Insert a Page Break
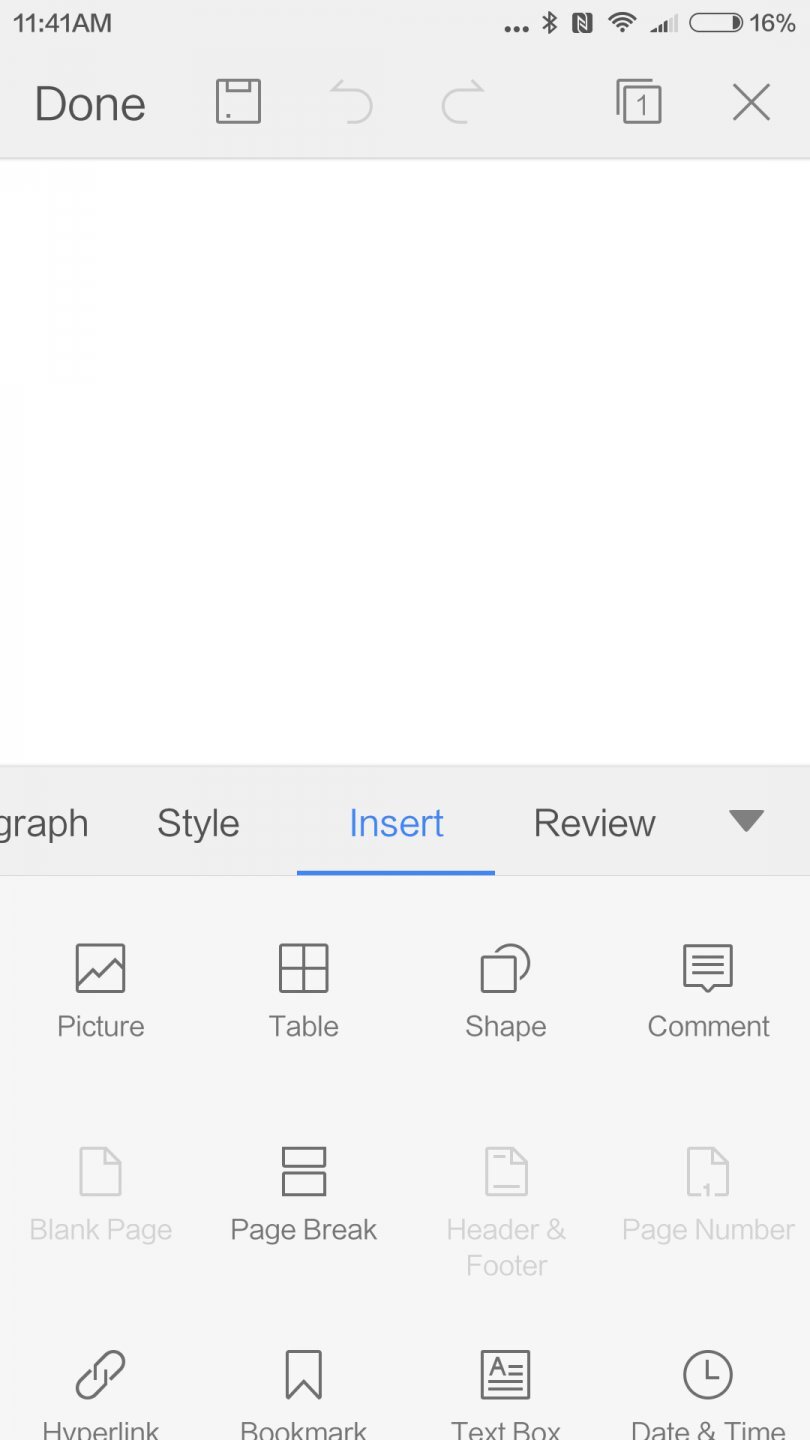 pos(303,1193)
